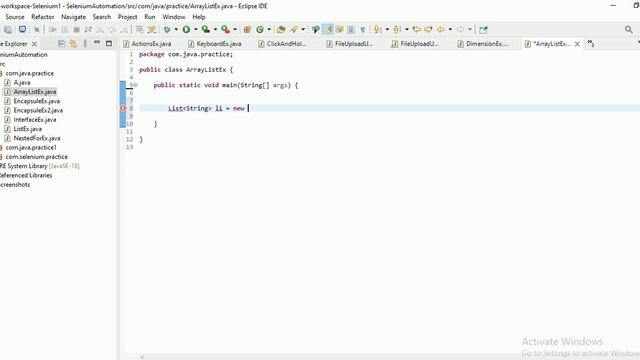The width and height of the screenshot is (640, 360).
Task: Click the Drop To Frame icon
Action: coord(139,29)
